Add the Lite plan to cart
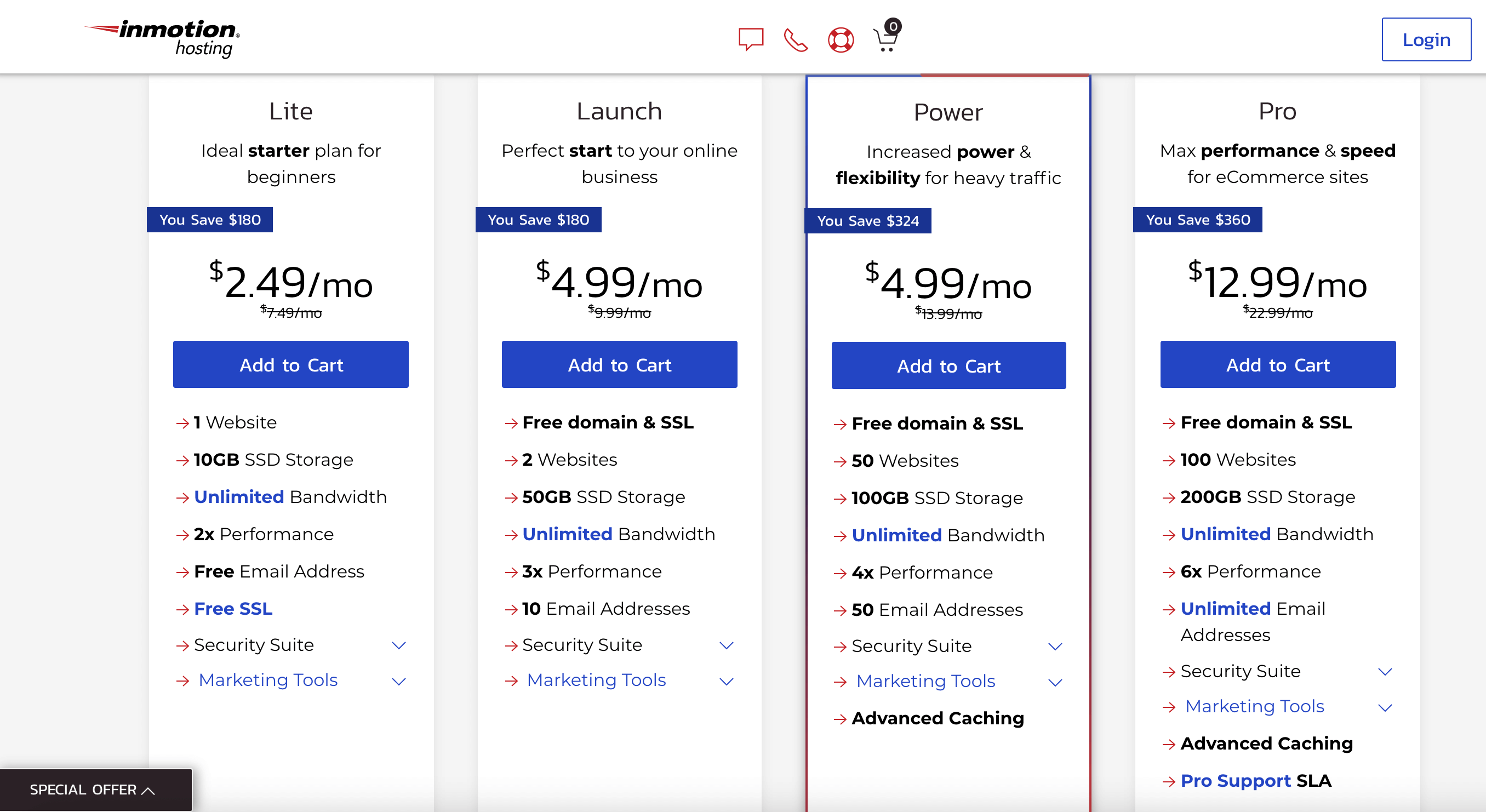Screen dimensions: 1486x812 click(x=291, y=364)
